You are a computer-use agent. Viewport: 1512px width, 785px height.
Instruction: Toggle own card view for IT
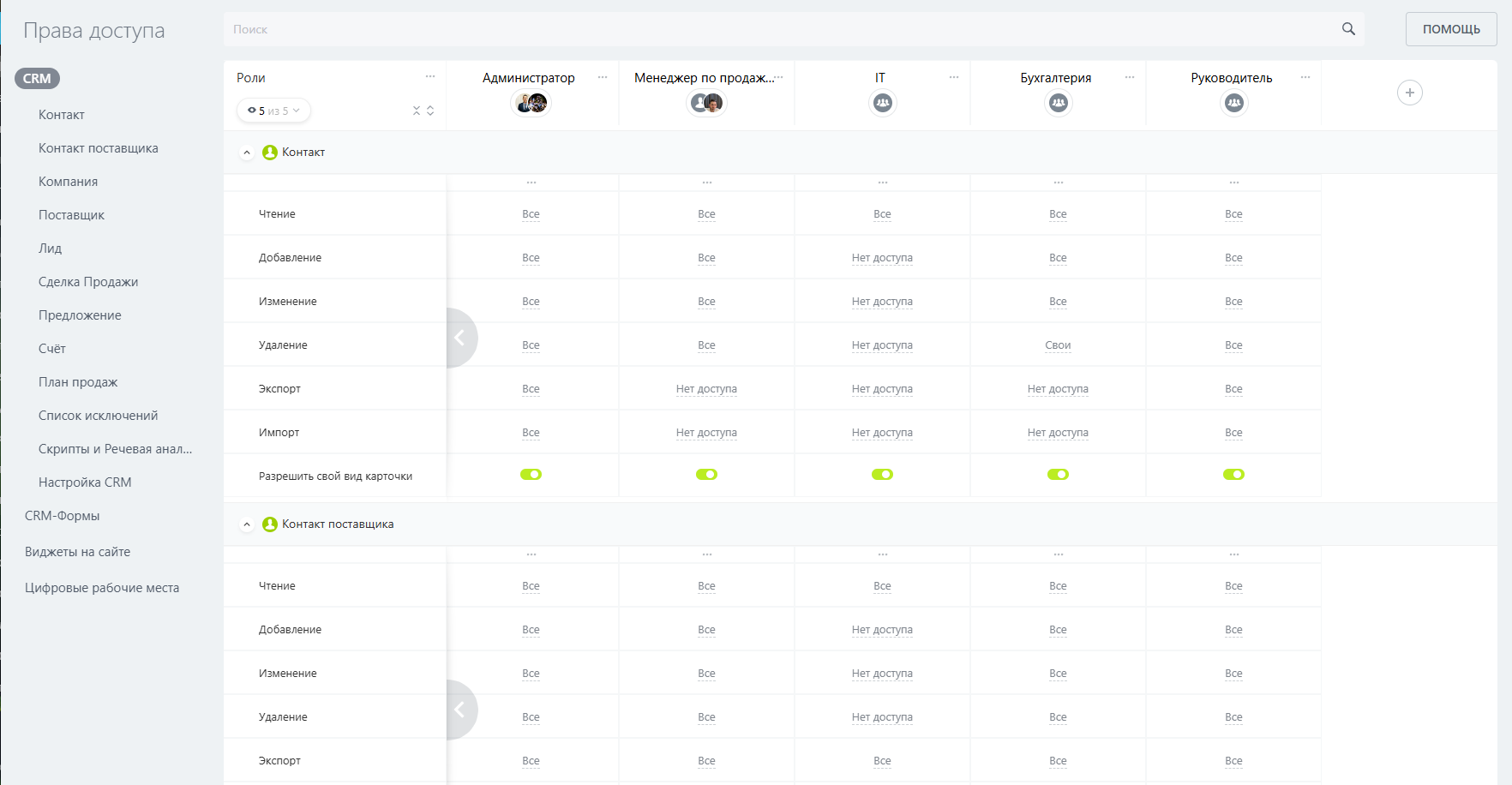coord(882,475)
